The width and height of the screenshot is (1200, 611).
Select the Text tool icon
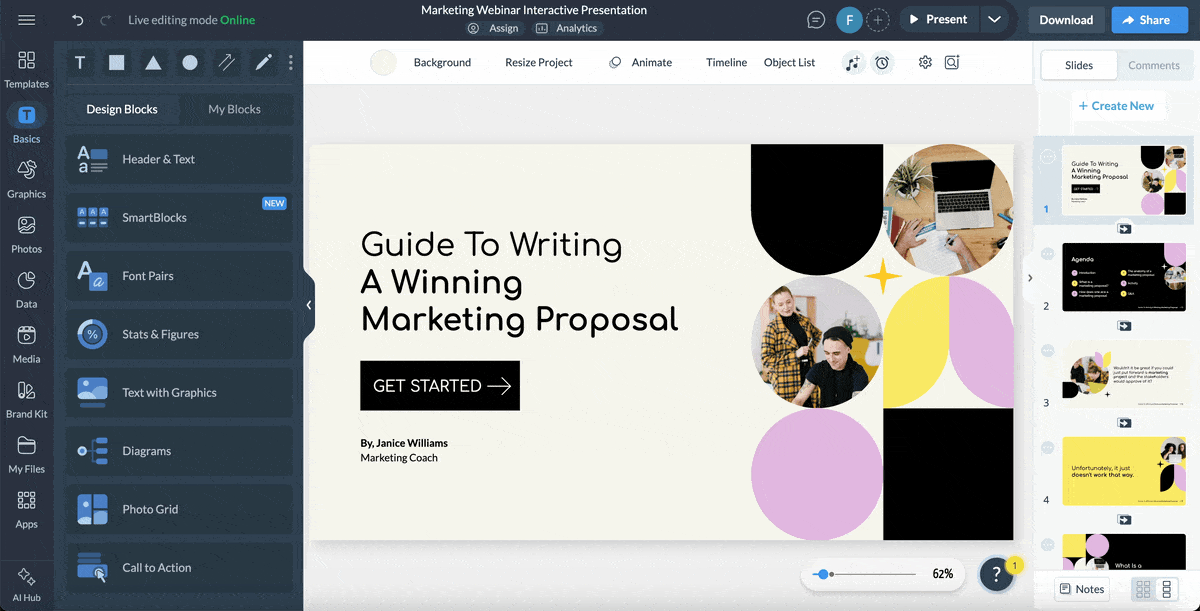tap(80, 63)
